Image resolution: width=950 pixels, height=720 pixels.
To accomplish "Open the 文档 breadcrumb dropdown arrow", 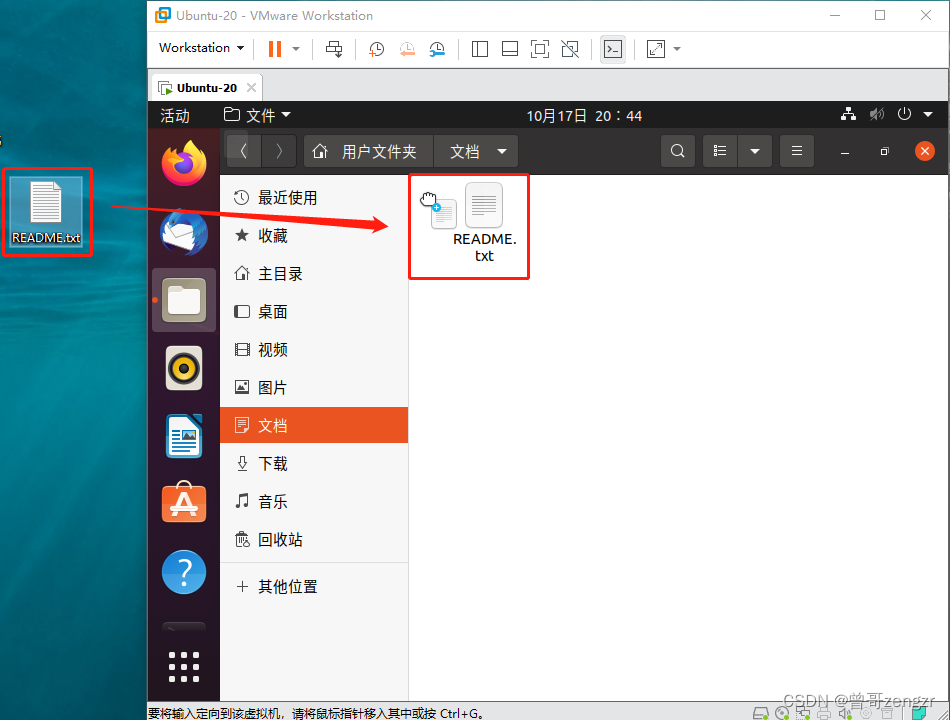I will coord(500,151).
